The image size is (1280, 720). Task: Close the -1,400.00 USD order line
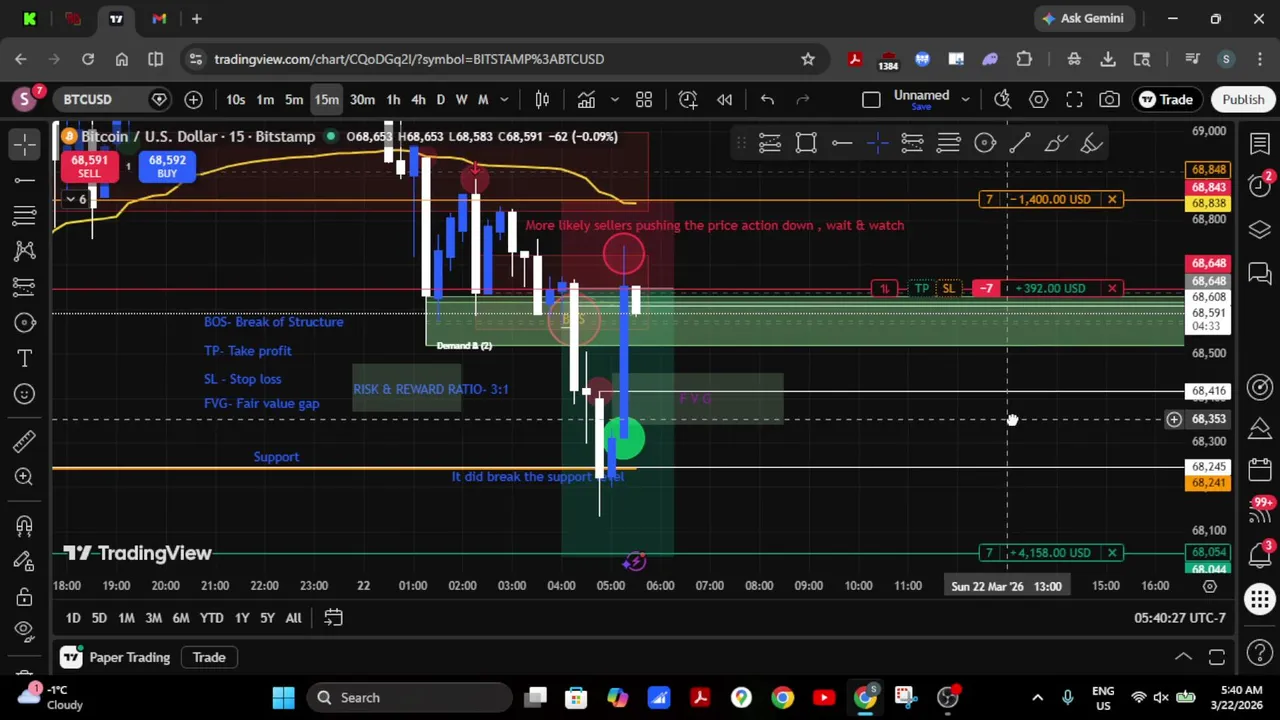(x=1111, y=199)
